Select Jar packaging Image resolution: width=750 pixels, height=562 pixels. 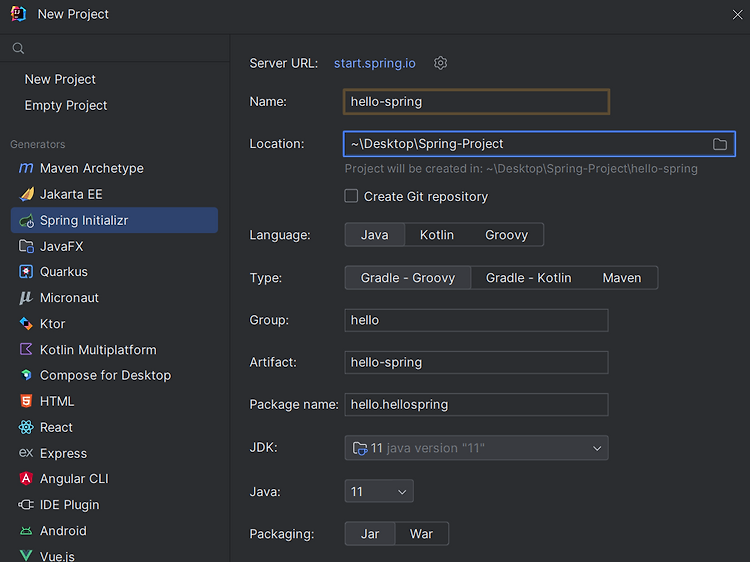tap(370, 534)
